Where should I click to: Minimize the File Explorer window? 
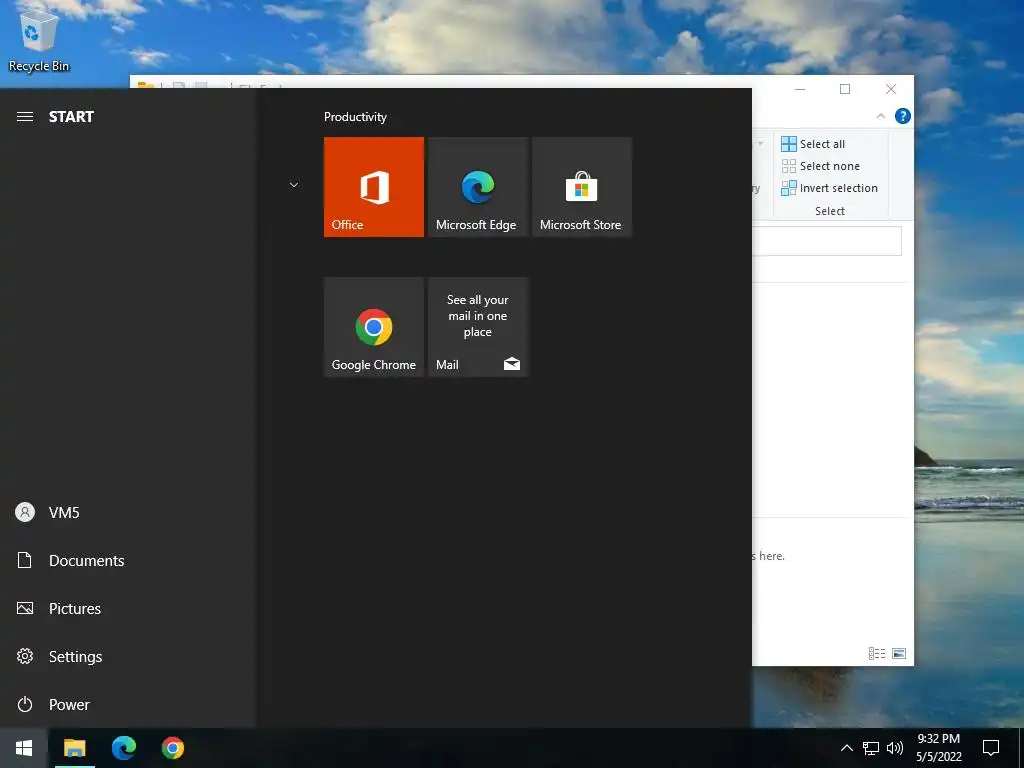[x=800, y=89]
